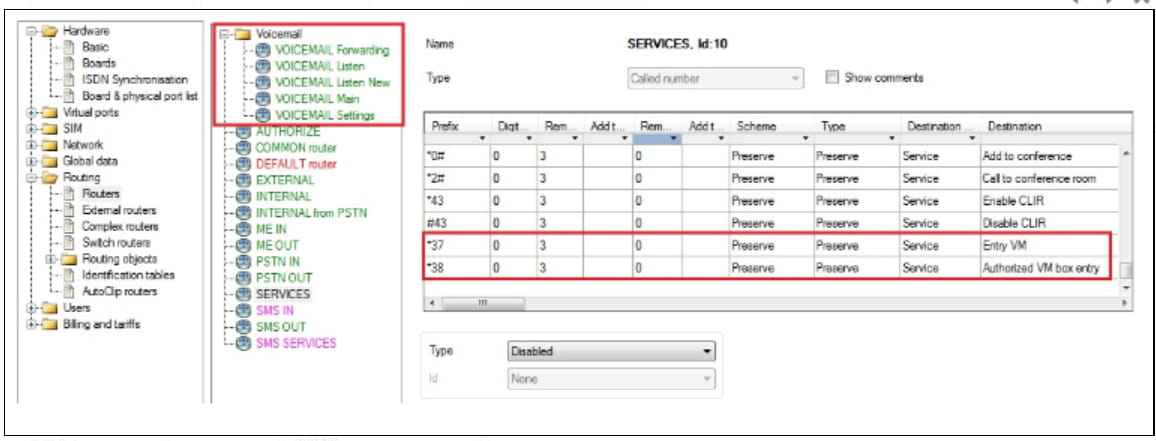Enable the Show comments checkbox

point(832,77)
